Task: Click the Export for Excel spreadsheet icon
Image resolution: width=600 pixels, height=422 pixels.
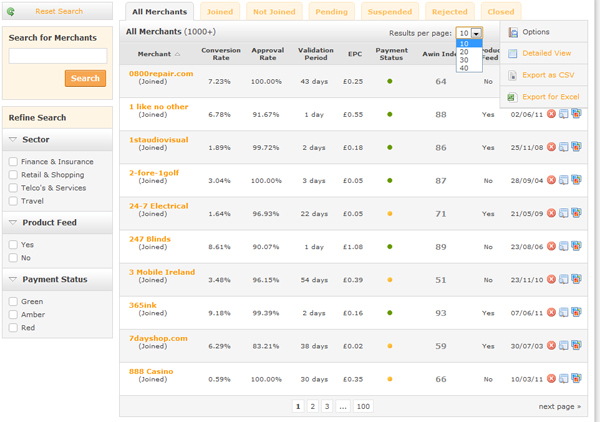Action: (x=512, y=97)
